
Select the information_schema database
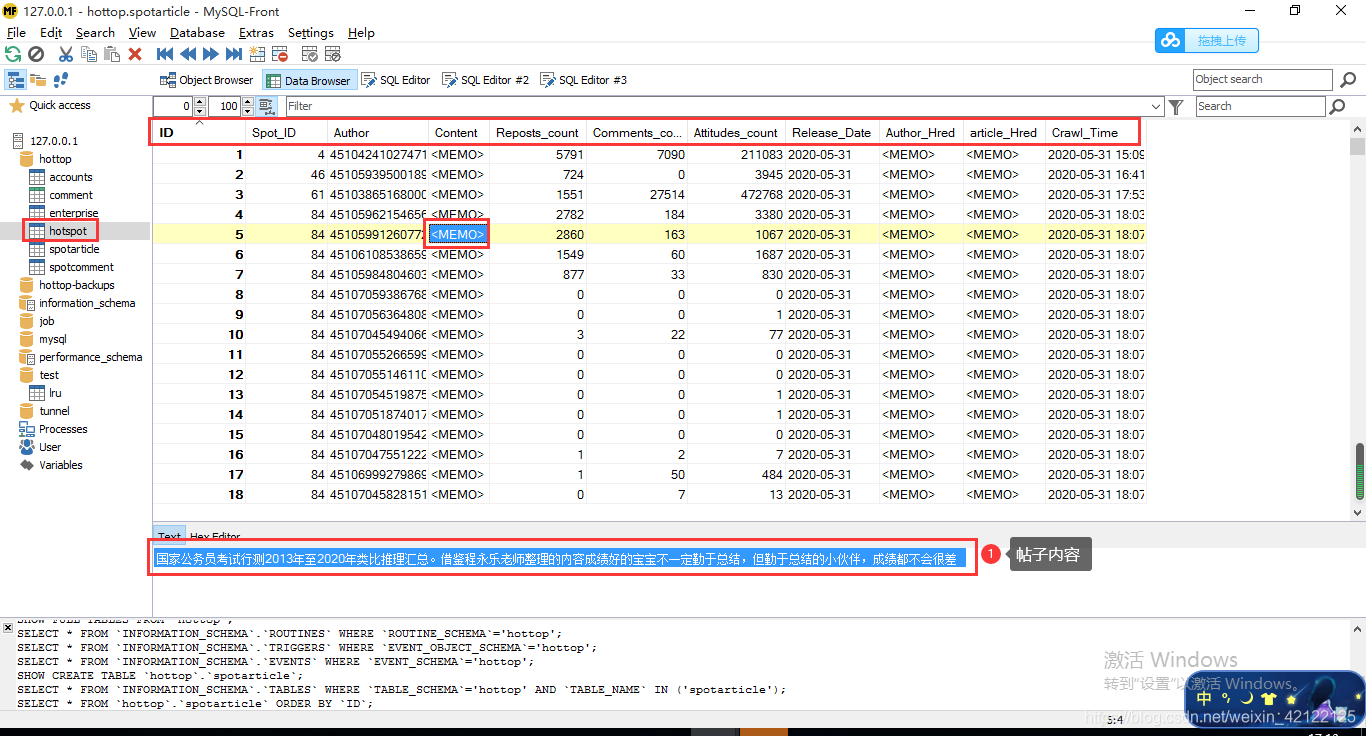[x=78, y=303]
